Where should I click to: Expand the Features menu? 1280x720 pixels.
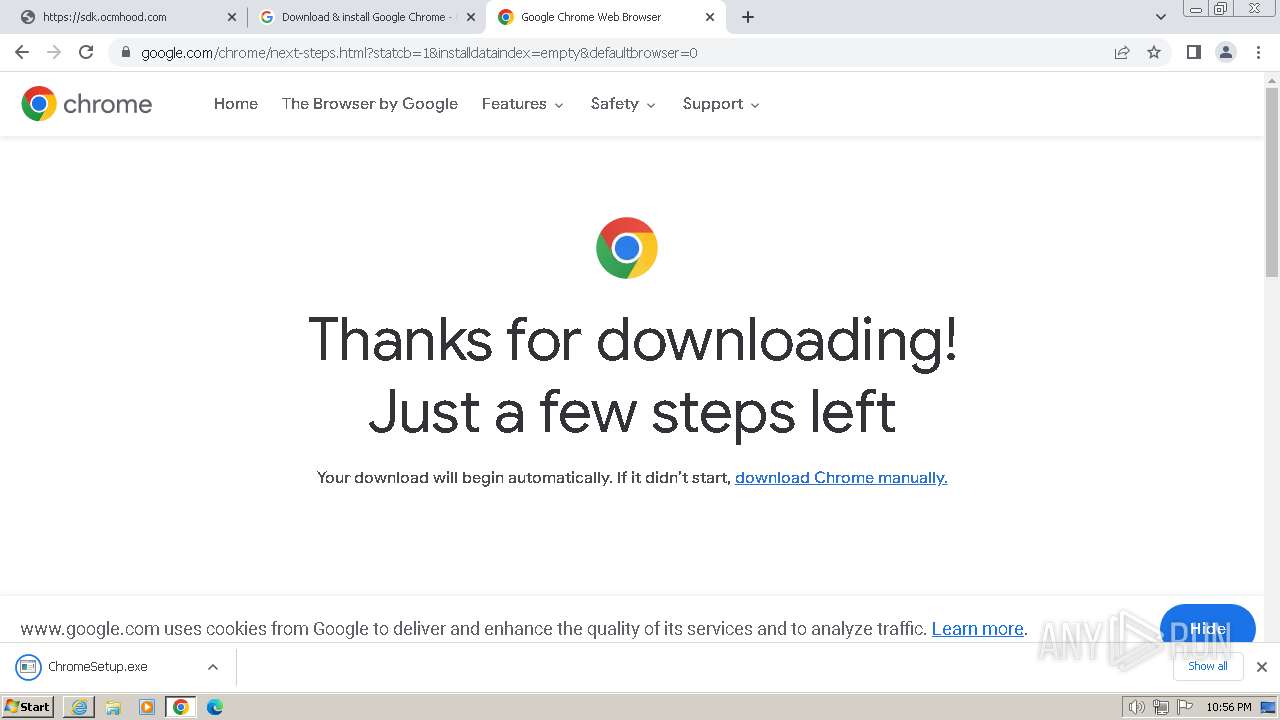[x=523, y=104]
